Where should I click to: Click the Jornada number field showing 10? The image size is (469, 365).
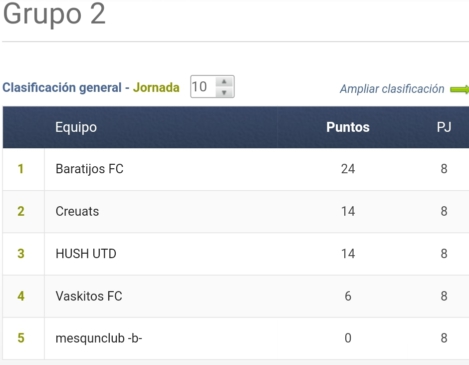tap(203, 87)
